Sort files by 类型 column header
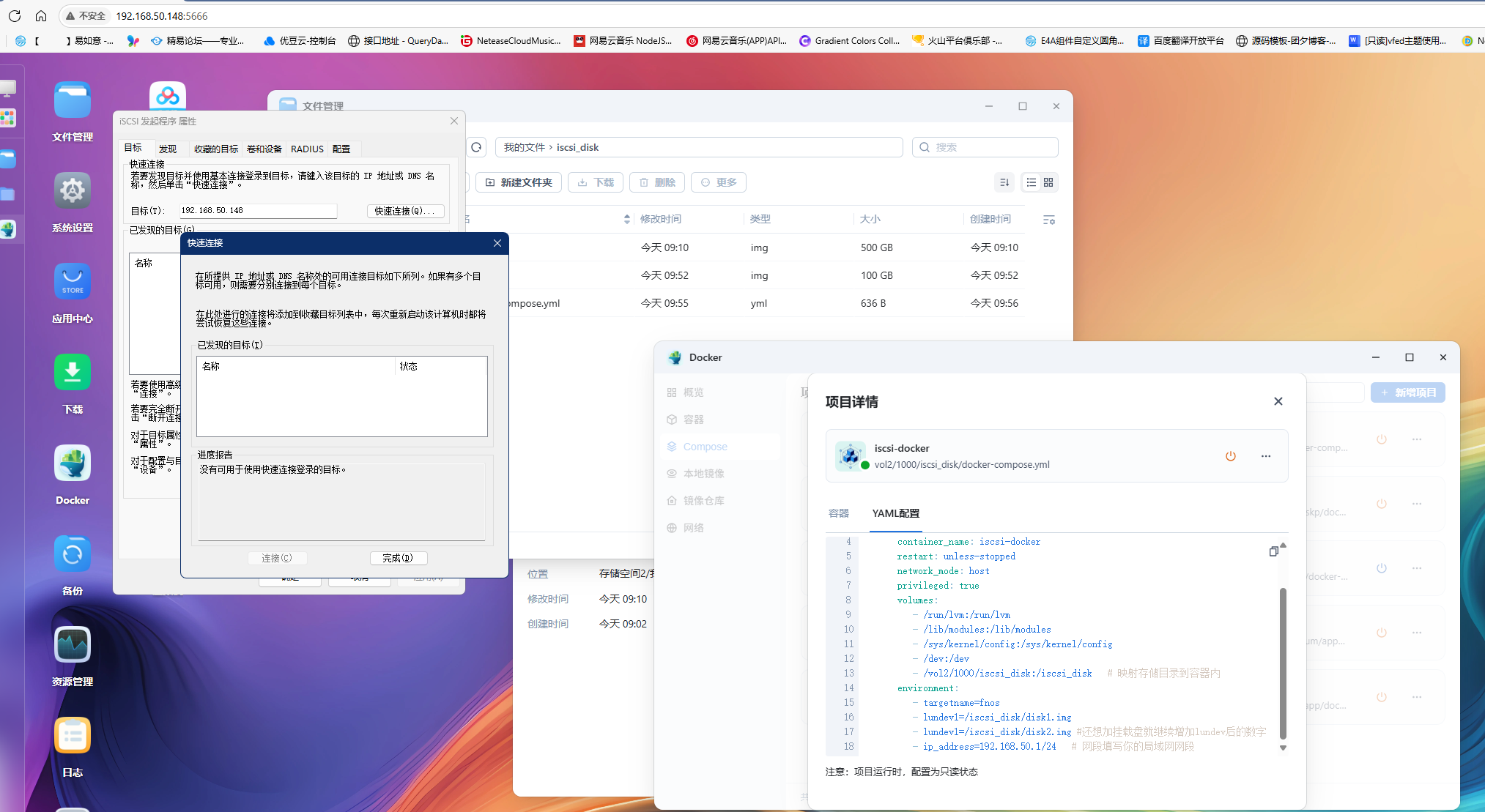The height and width of the screenshot is (812, 1485). point(760,219)
